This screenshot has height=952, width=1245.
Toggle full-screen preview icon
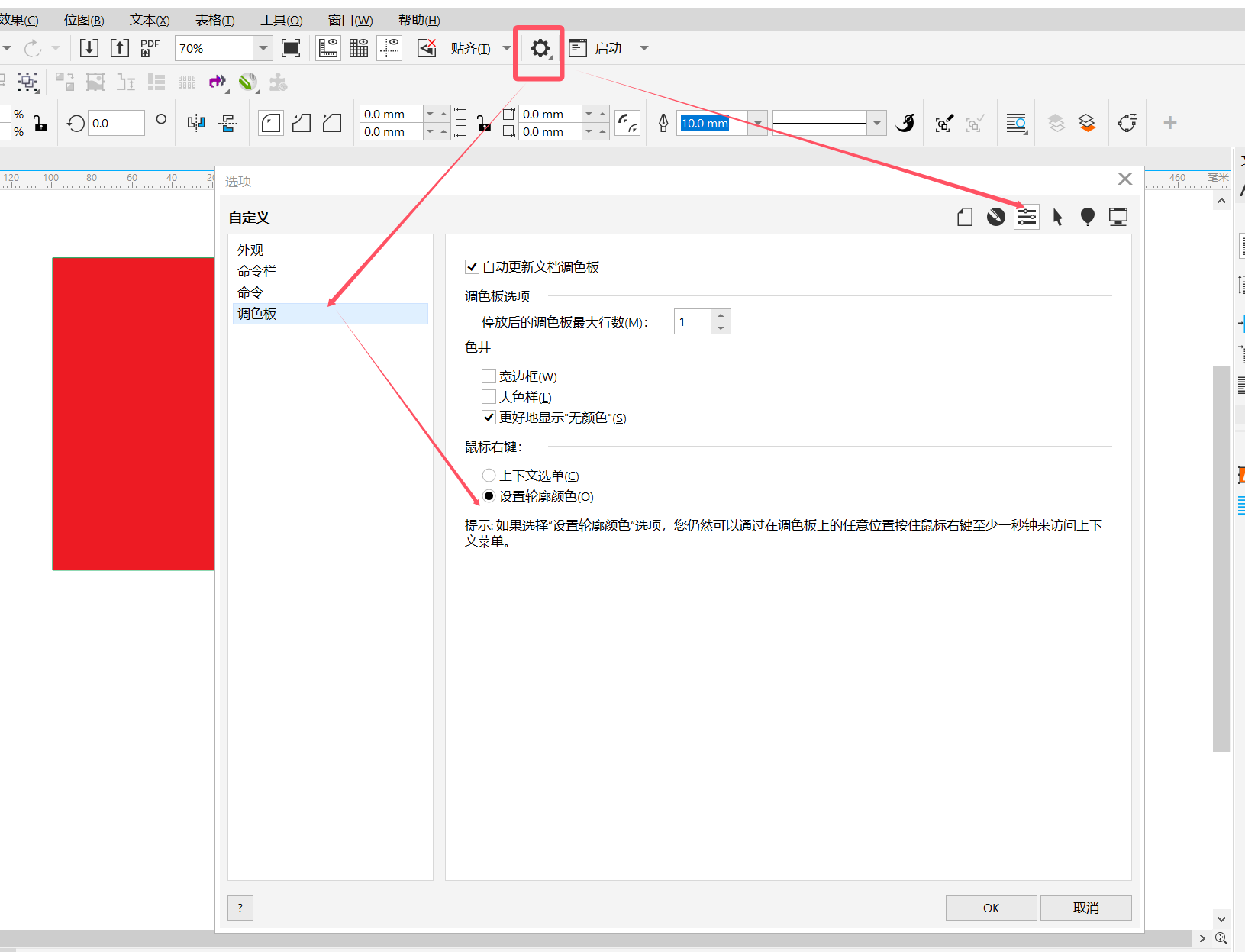(290, 48)
